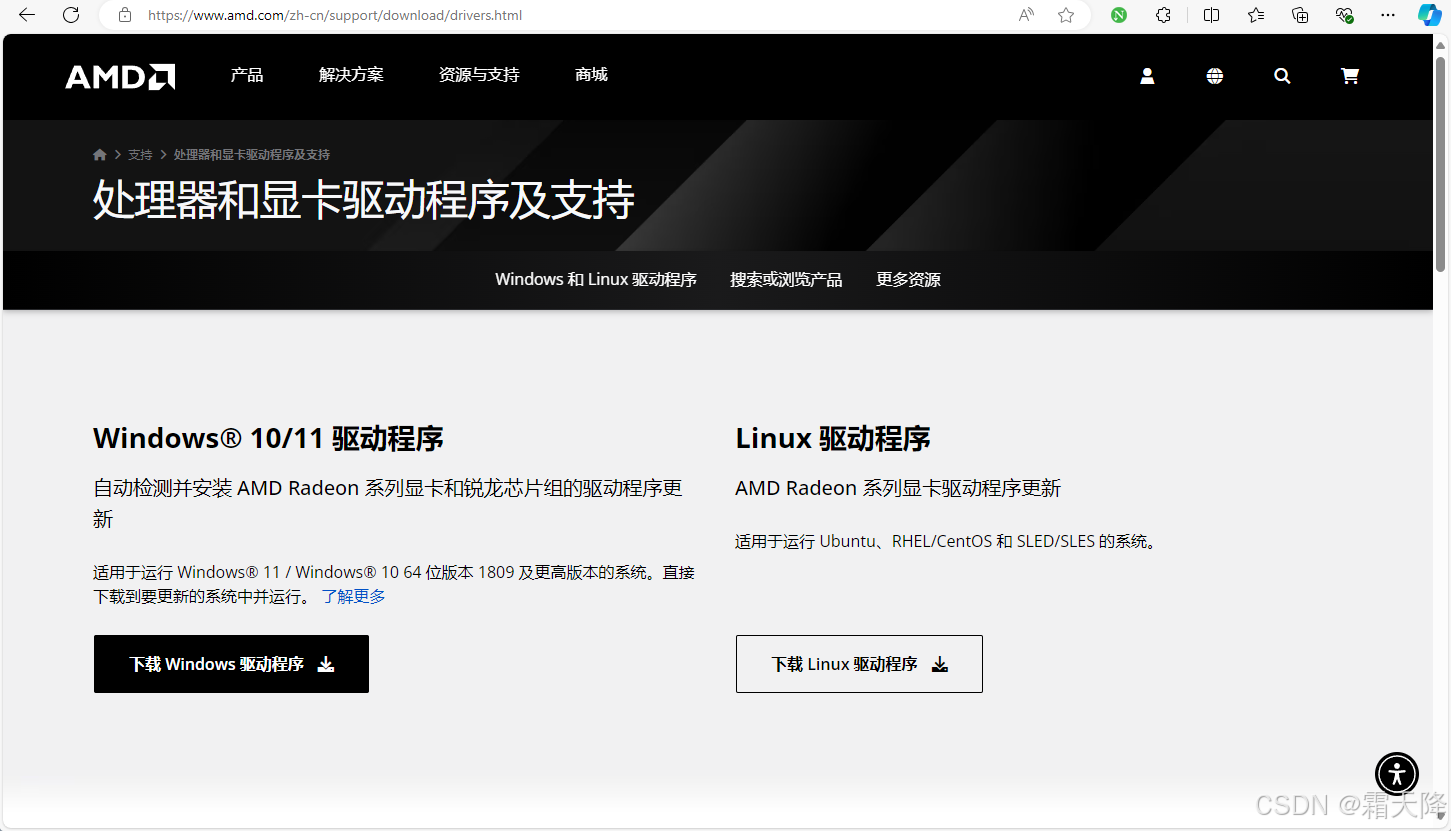Reload the page with refresh icon

pyautogui.click(x=71, y=15)
